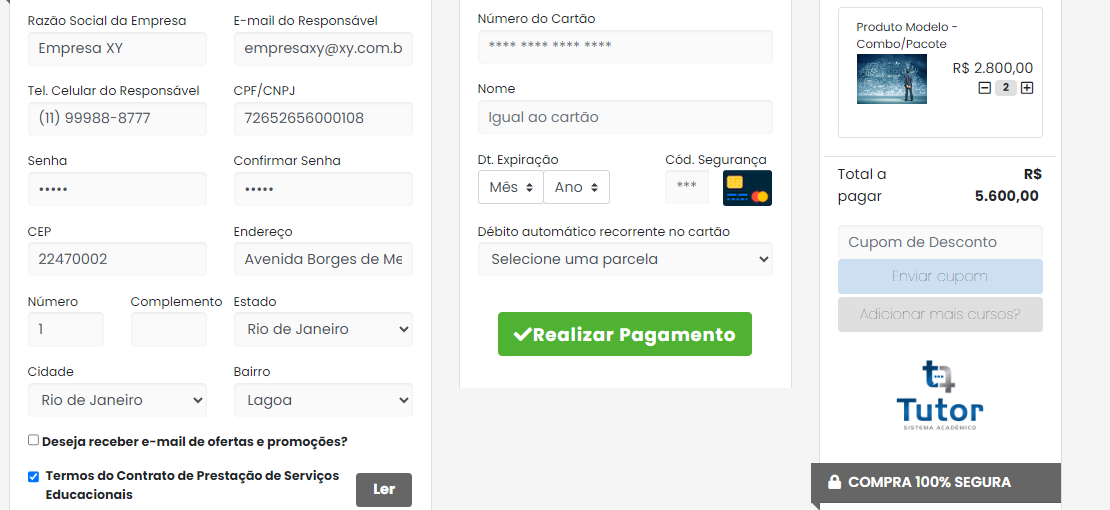Open the Mês expiration dropdown
Image resolution: width=1110 pixels, height=510 pixels.
pos(510,187)
